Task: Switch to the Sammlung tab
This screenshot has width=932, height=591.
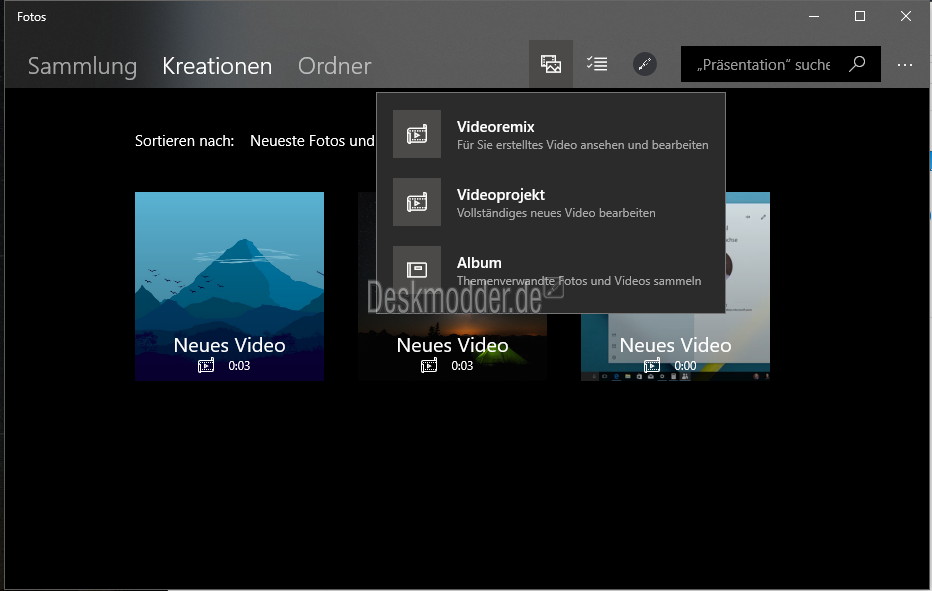Action: pos(82,66)
